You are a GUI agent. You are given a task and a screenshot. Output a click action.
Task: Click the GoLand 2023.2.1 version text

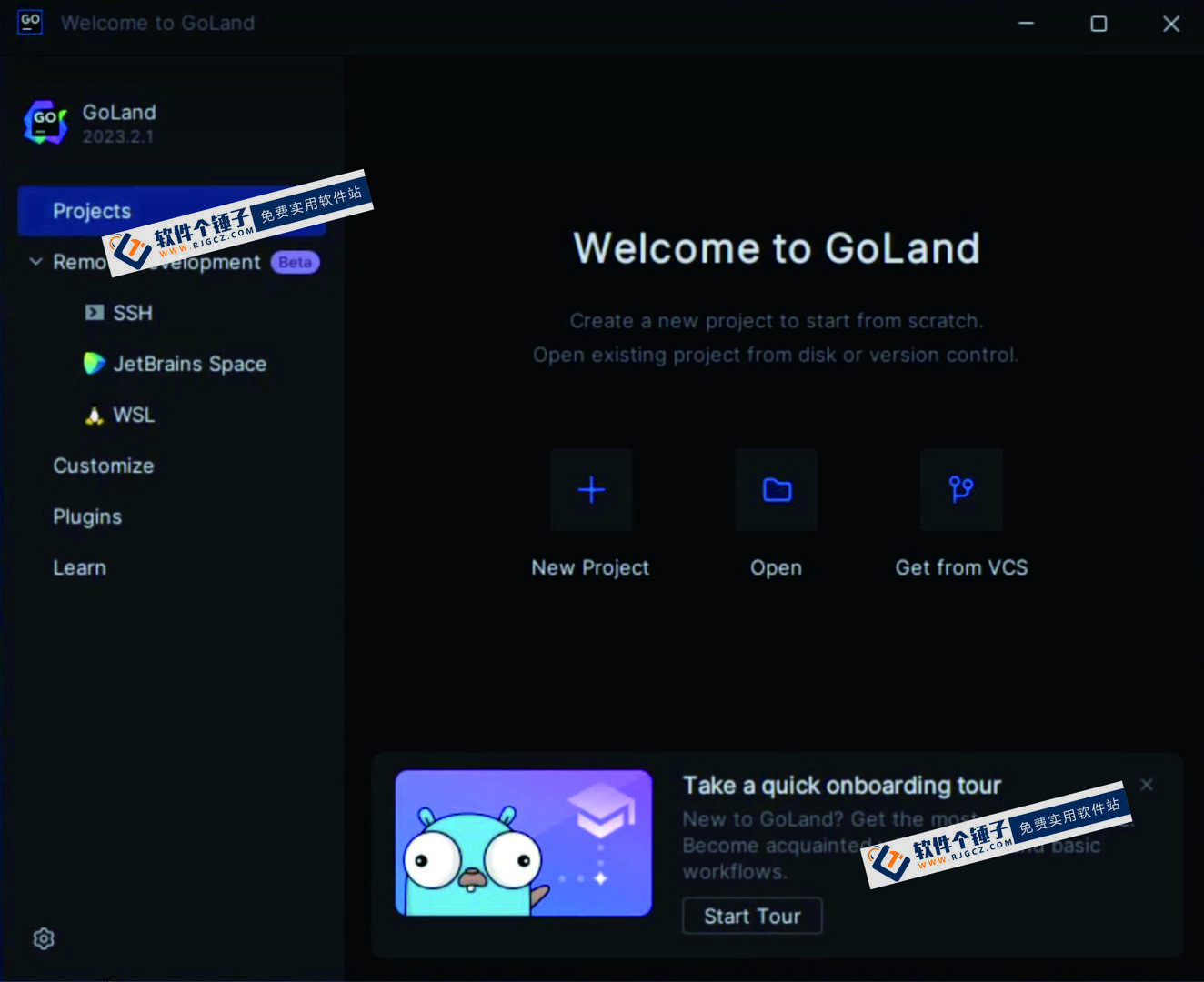click(118, 136)
